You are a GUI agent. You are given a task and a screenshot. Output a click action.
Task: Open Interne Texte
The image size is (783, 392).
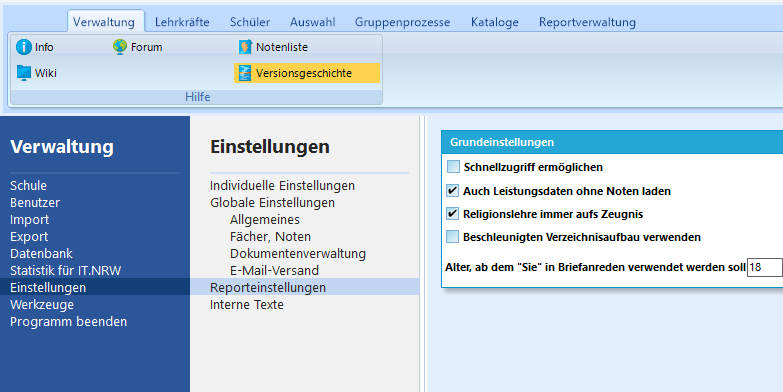247,304
